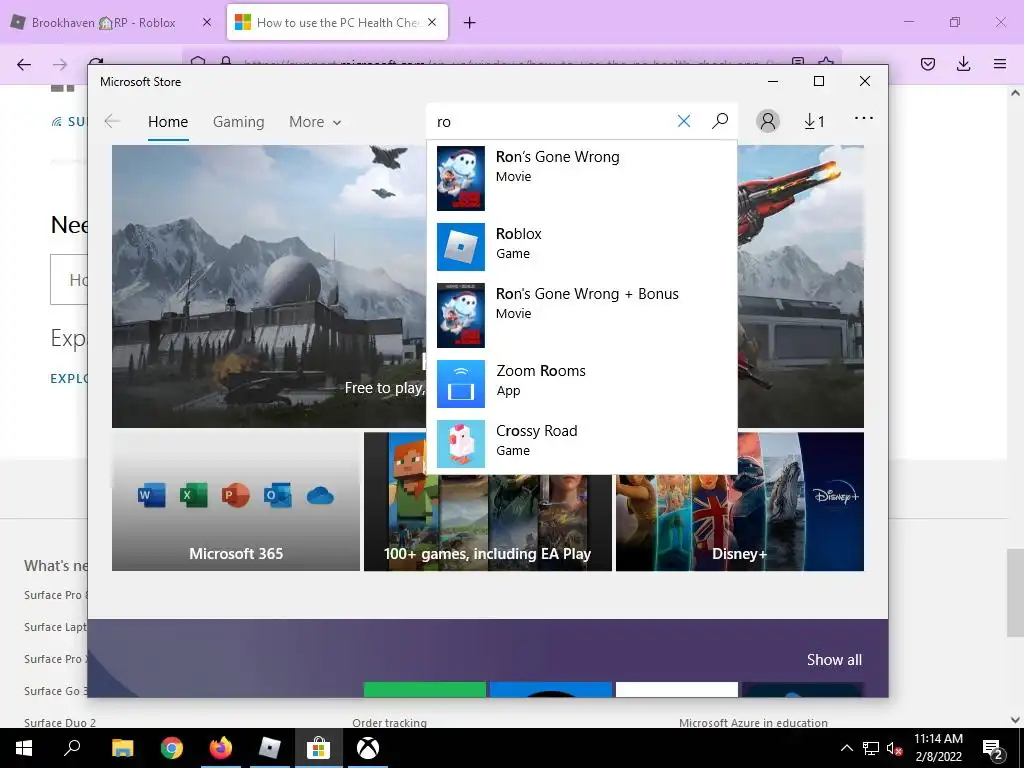Open Windows taskbar search

pos(72,748)
